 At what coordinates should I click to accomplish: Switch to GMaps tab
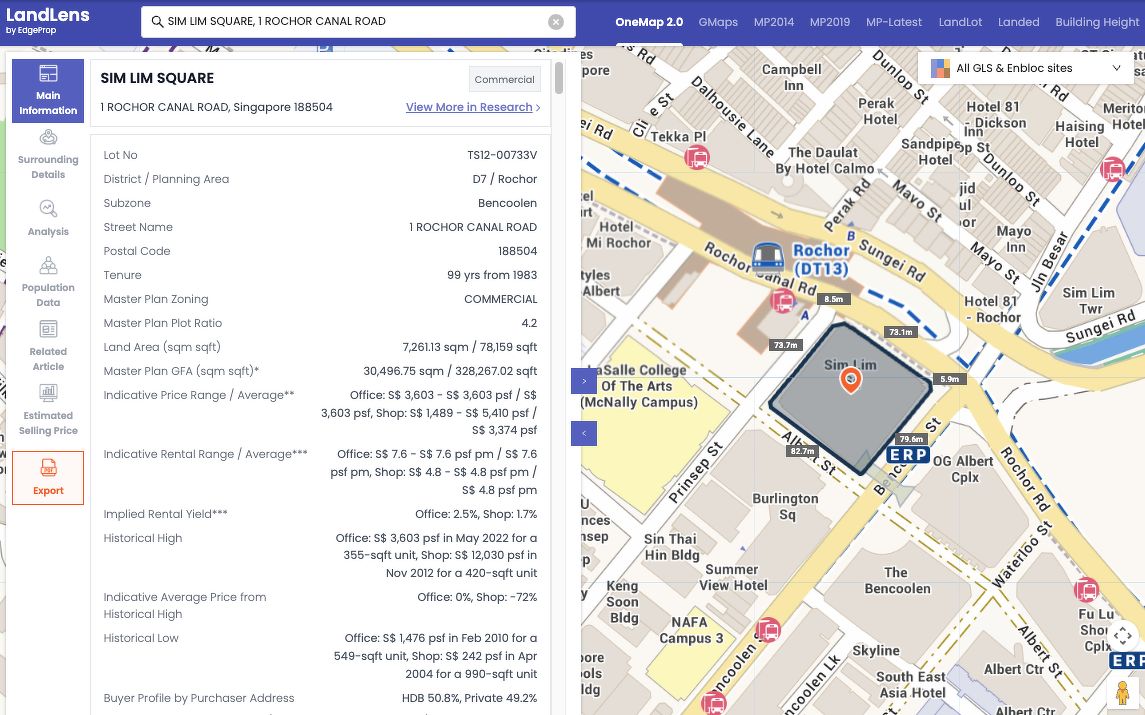point(718,22)
